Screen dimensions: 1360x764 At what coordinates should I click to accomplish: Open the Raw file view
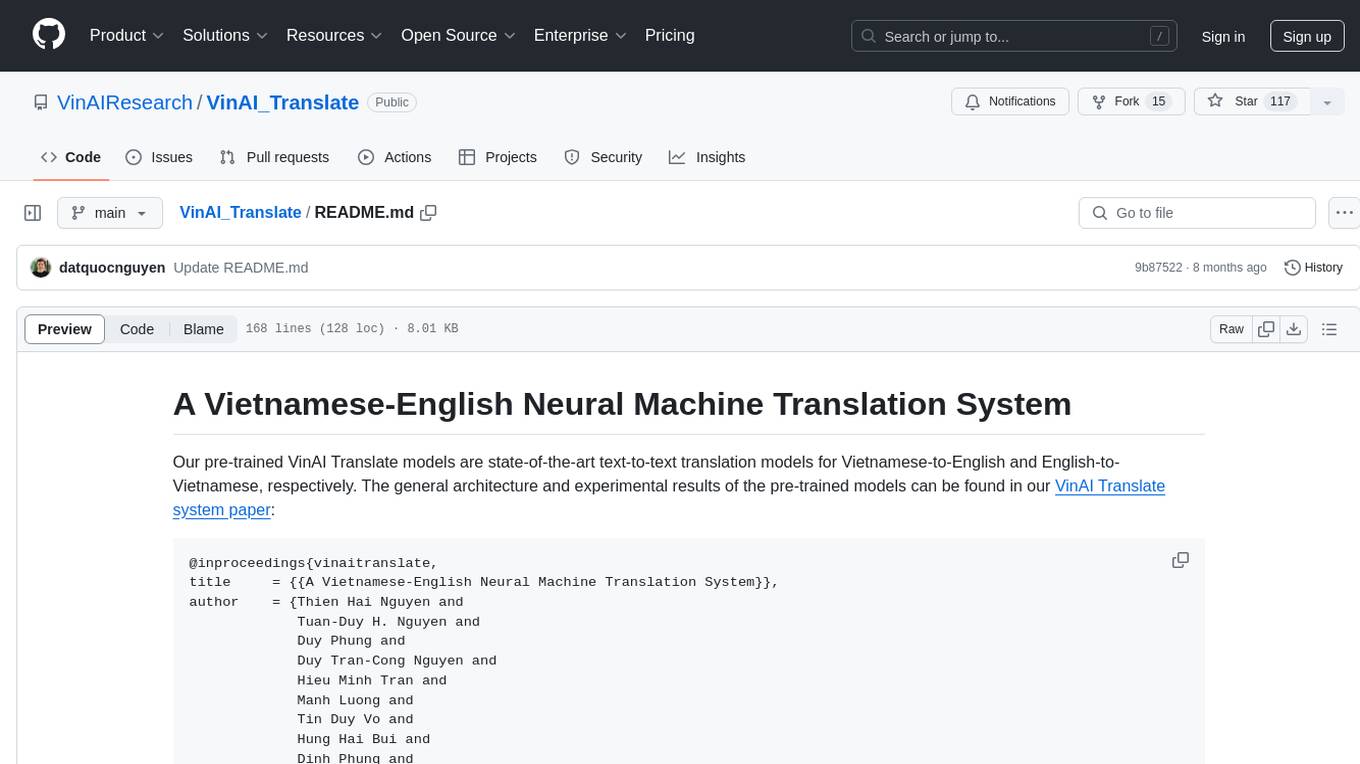pyautogui.click(x=1231, y=329)
